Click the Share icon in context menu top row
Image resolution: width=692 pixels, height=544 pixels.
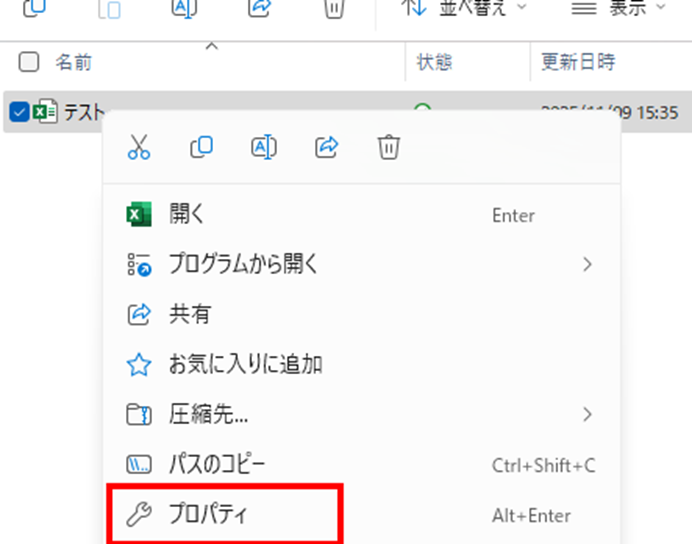[x=326, y=148]
